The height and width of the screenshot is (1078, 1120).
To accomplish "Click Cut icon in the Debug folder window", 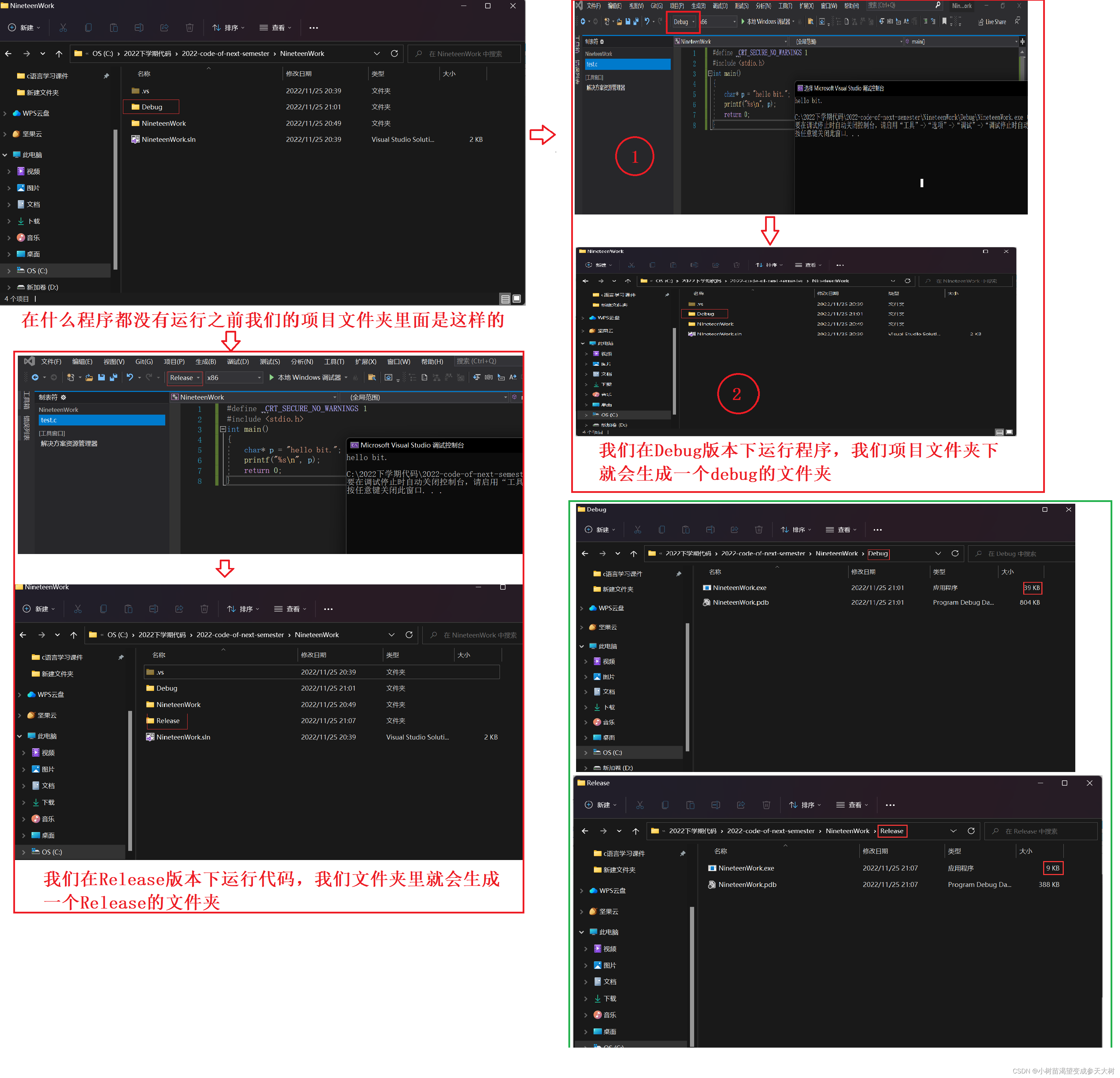I will (638, 530).
